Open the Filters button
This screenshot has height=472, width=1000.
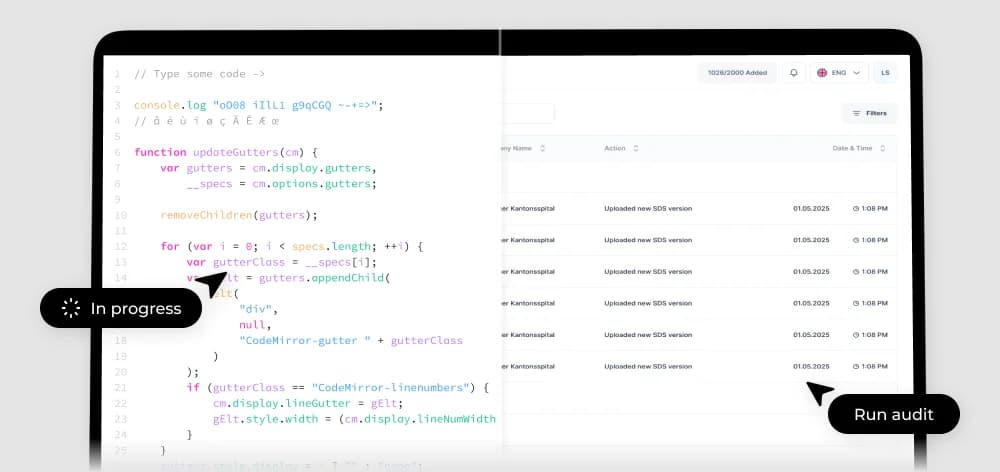point(869,113)
